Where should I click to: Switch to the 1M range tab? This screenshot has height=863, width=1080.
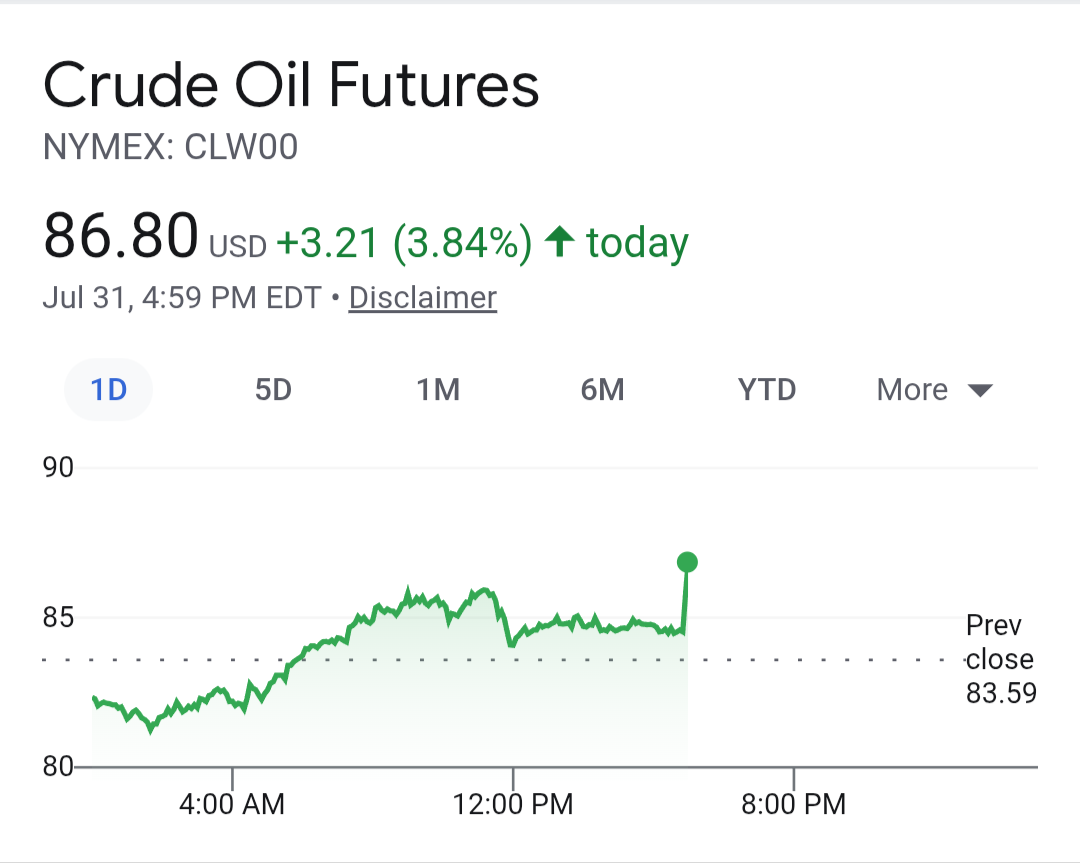(438, 390)
